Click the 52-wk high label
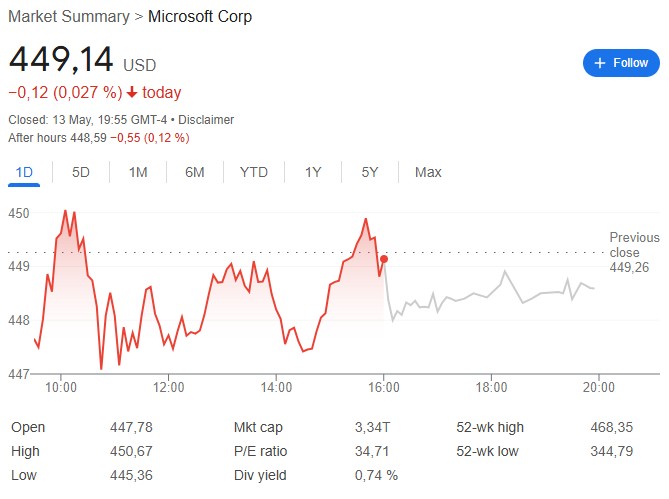 coord(490,427)
